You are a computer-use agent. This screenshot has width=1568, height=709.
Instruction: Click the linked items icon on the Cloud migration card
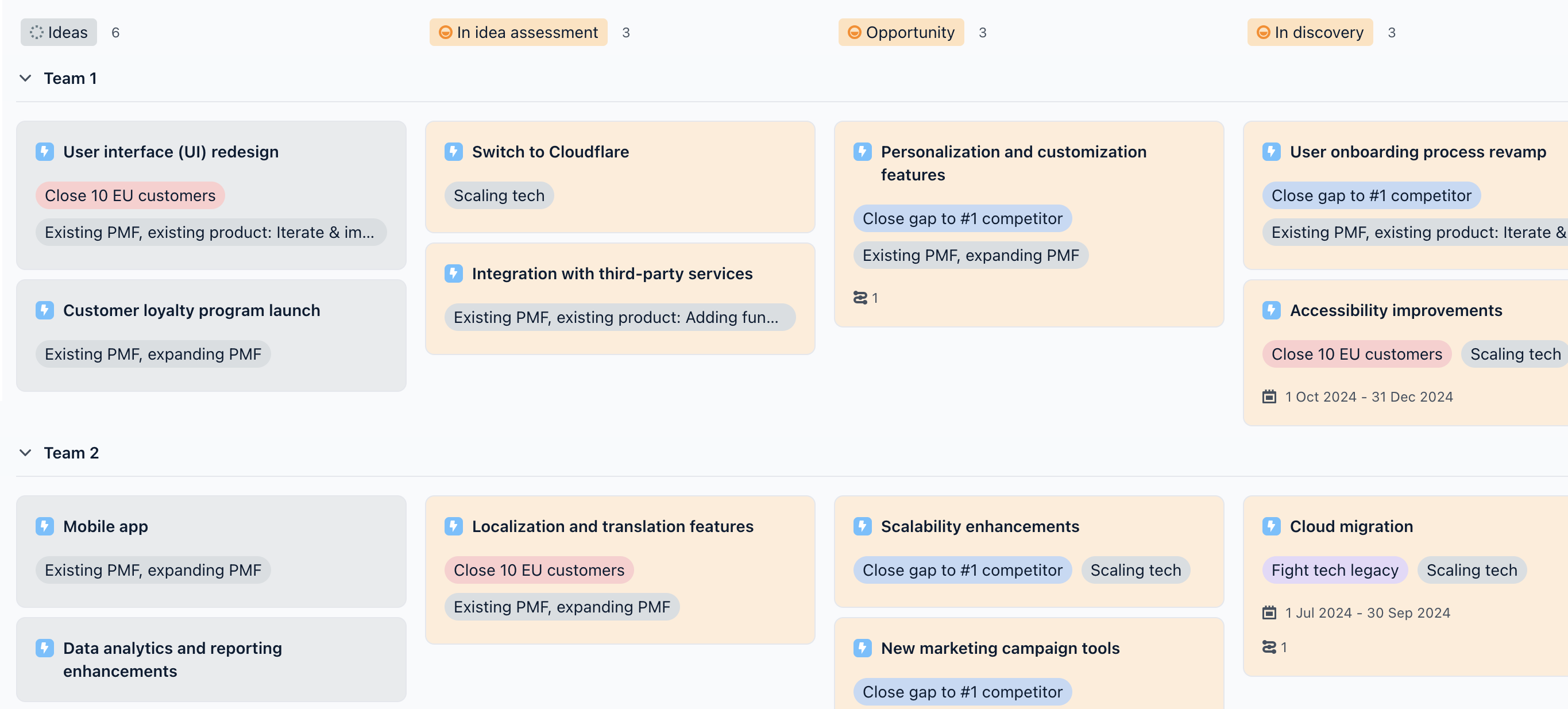[1270, 647]
